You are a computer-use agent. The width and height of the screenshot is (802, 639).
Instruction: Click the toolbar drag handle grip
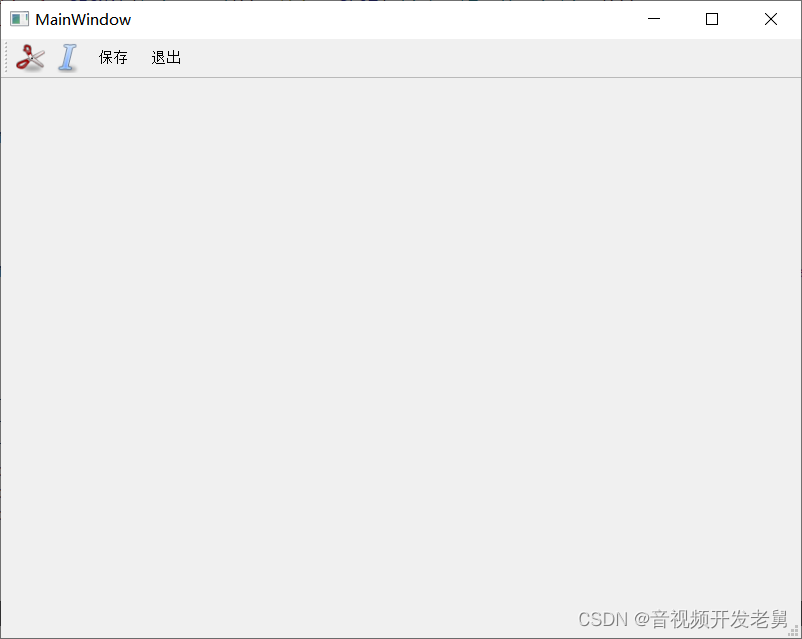point(6,57)
